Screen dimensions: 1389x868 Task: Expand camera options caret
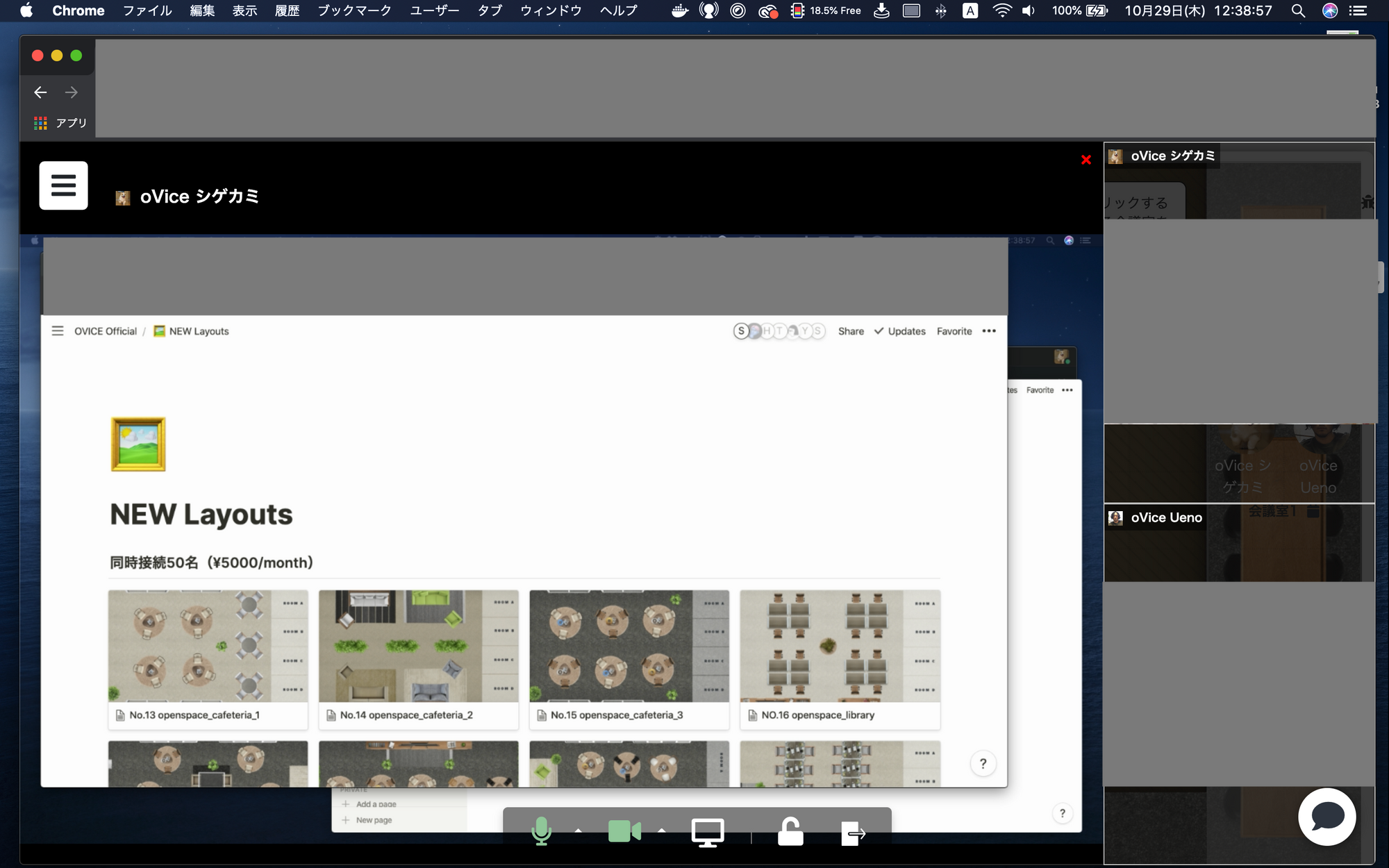click(x=661, y=831)
